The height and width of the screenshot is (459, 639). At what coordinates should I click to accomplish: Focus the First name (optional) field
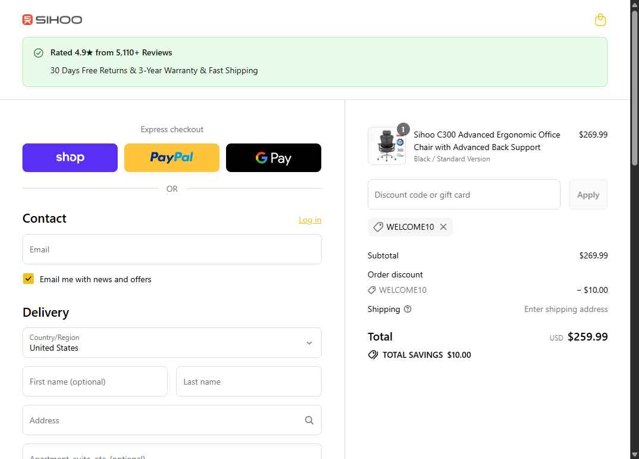[x=95, y=381]
